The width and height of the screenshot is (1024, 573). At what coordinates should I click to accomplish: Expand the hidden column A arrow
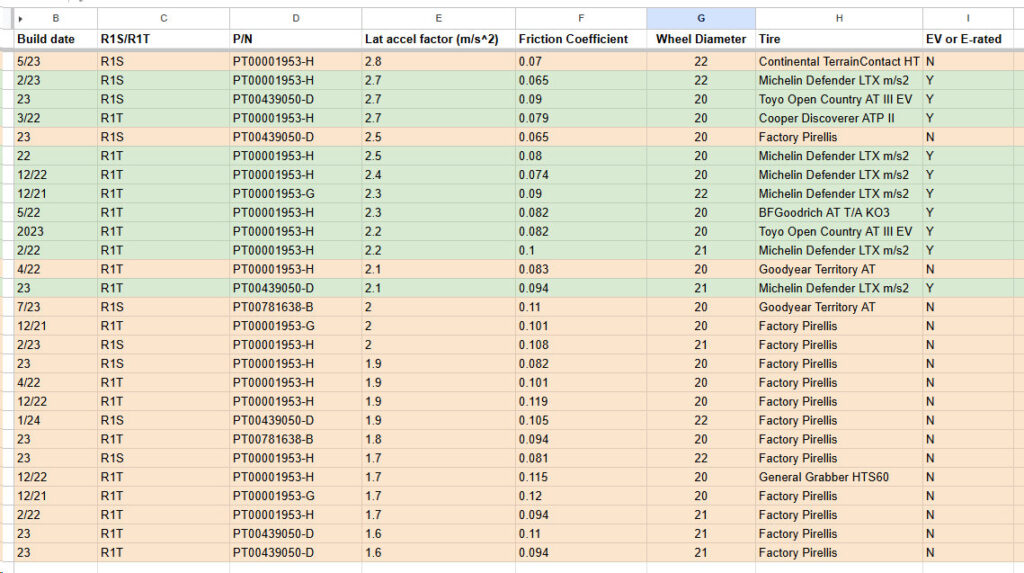[21, 19]
